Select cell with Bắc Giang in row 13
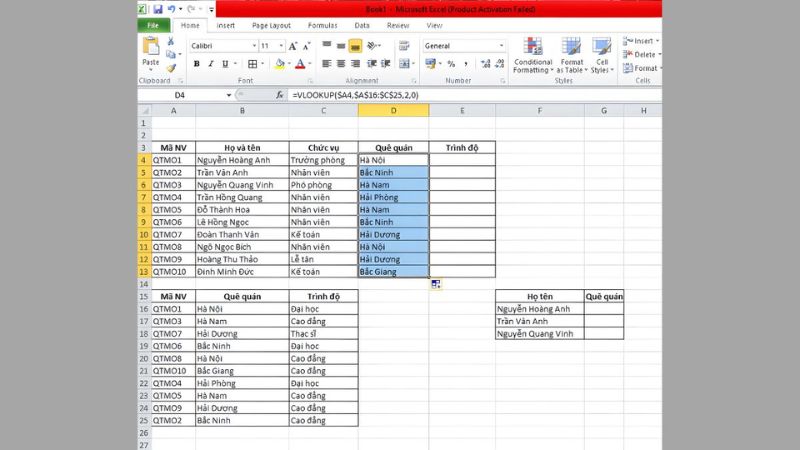Image resolution: width=800 pixels, height=450 pixels. (393, 272)
